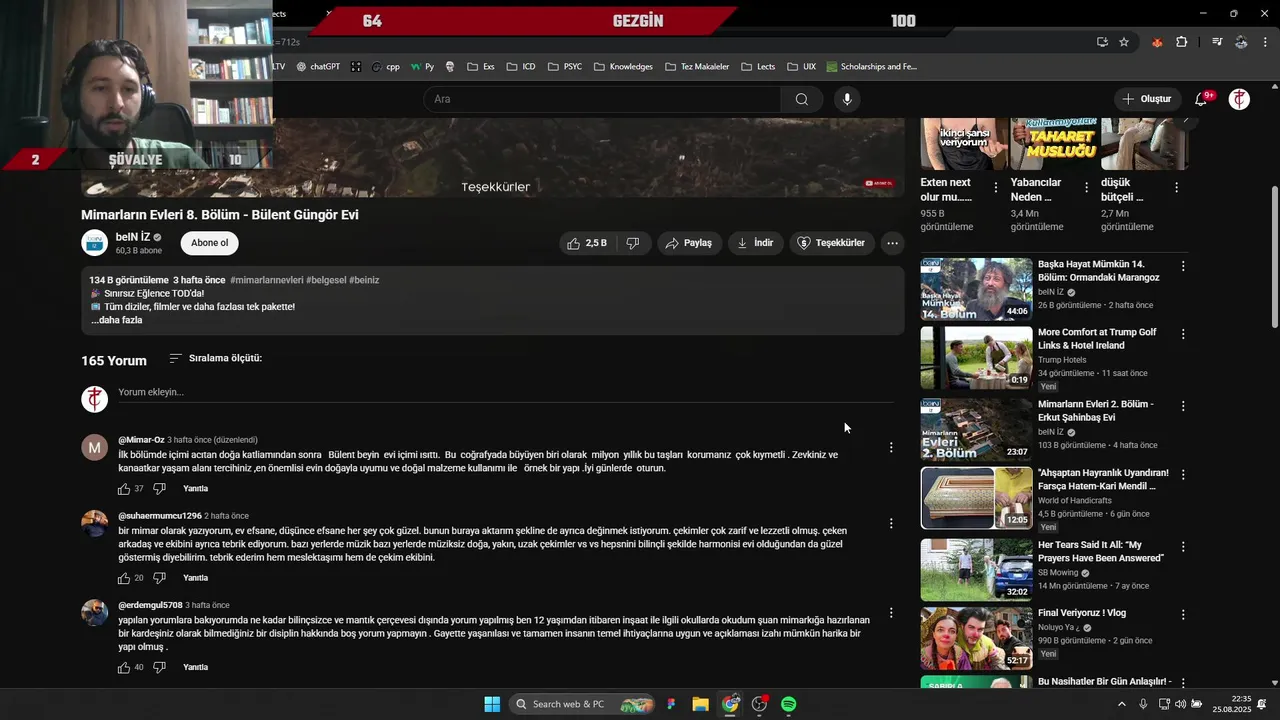The height and width of the screenshot is (720, 1280).
Task: Open options menu for @erdemgul5708 comment
Action: 891,612
